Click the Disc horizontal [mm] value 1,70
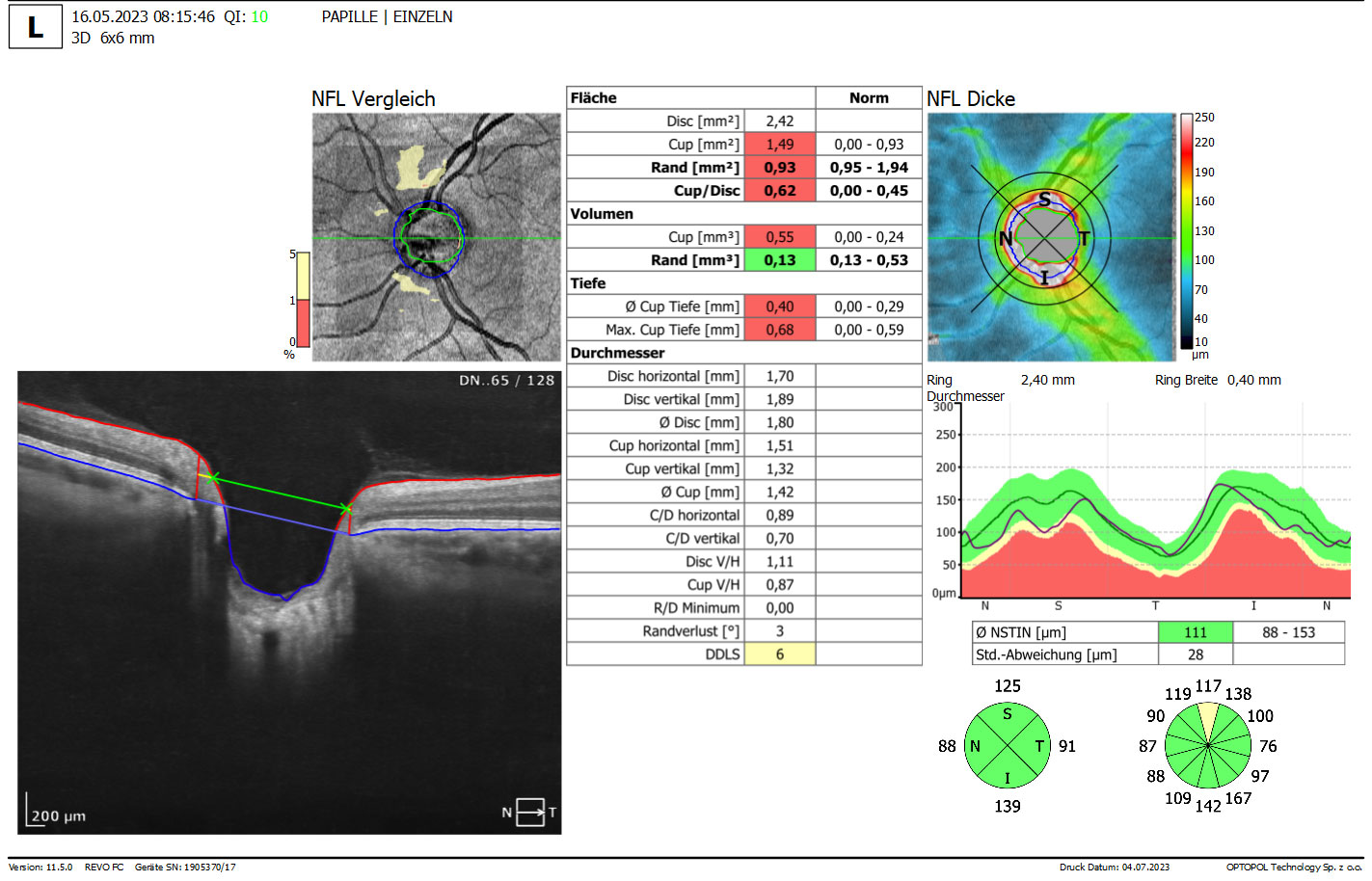1372x881 pixels. tap(780, 376)
